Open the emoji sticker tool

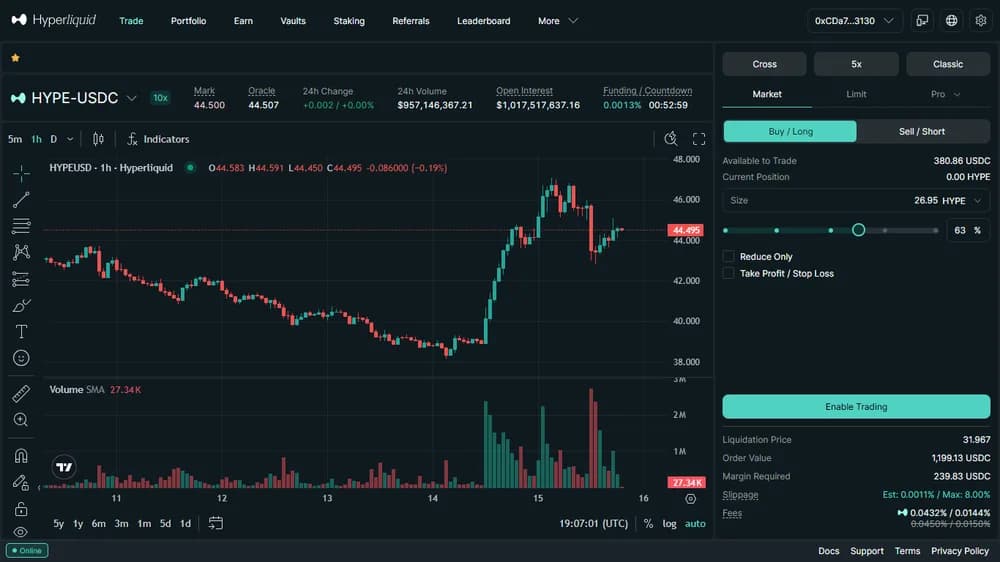click(21, 358)
